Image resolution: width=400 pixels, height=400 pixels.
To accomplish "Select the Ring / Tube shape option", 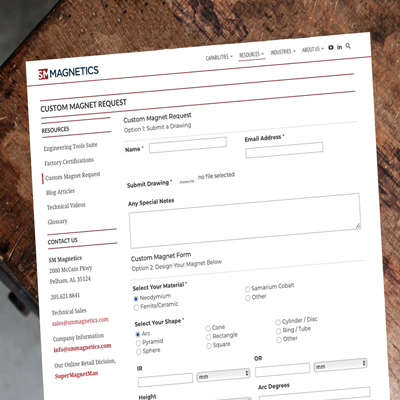I will pos(279,331).
